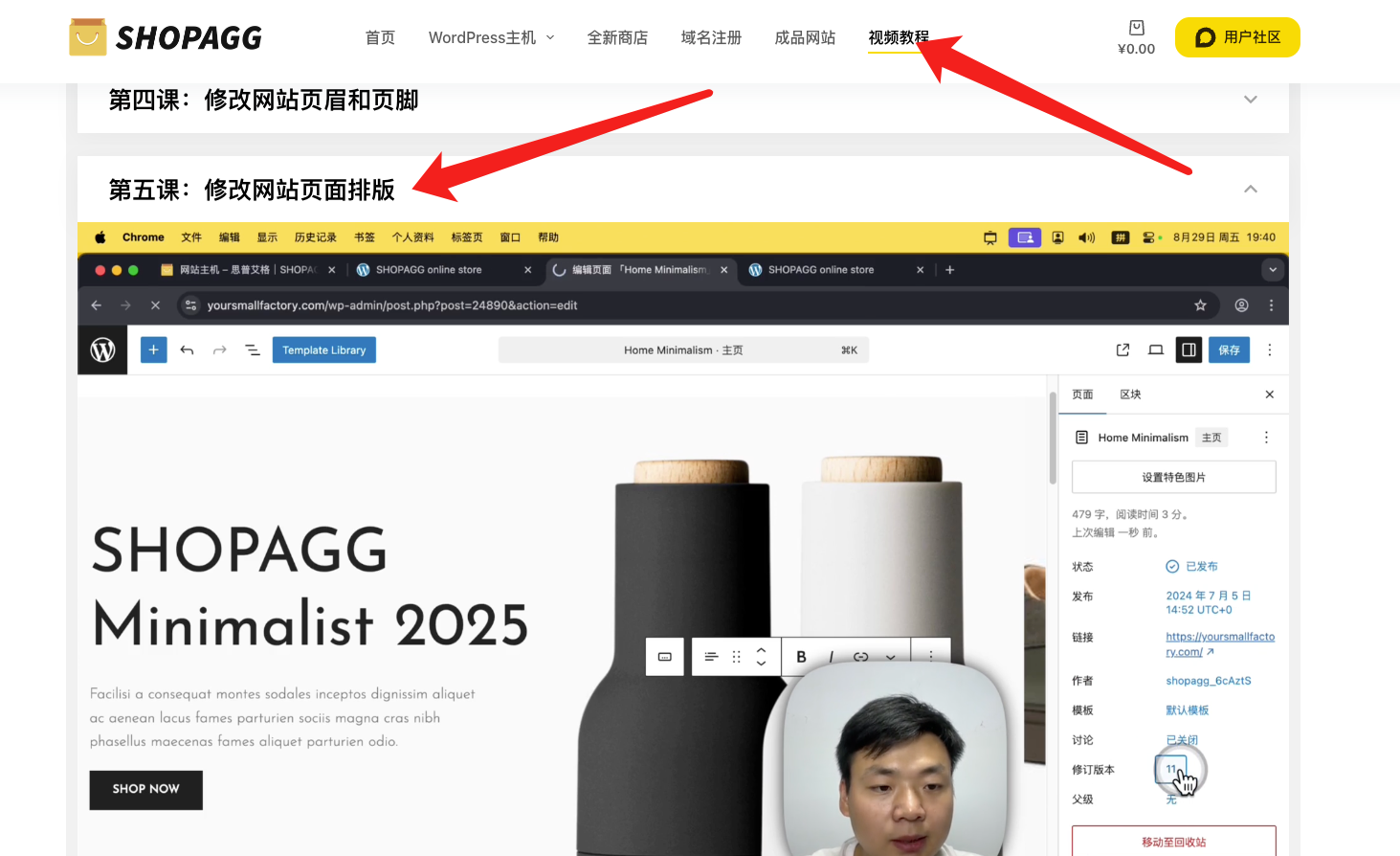This screenshot has width=1400, height=856.
Task: Click the URL address bar
Action: [x=697, y=305]
